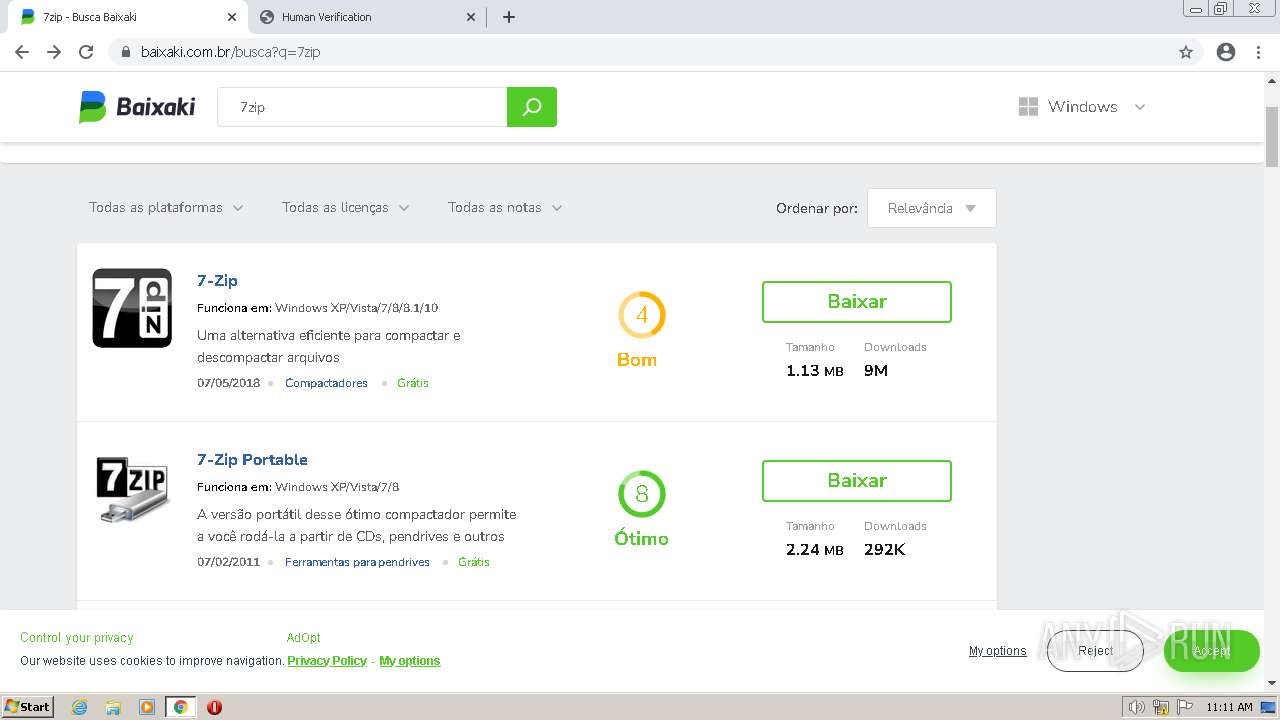Switch to the Human Verification tab

[368, 17]
